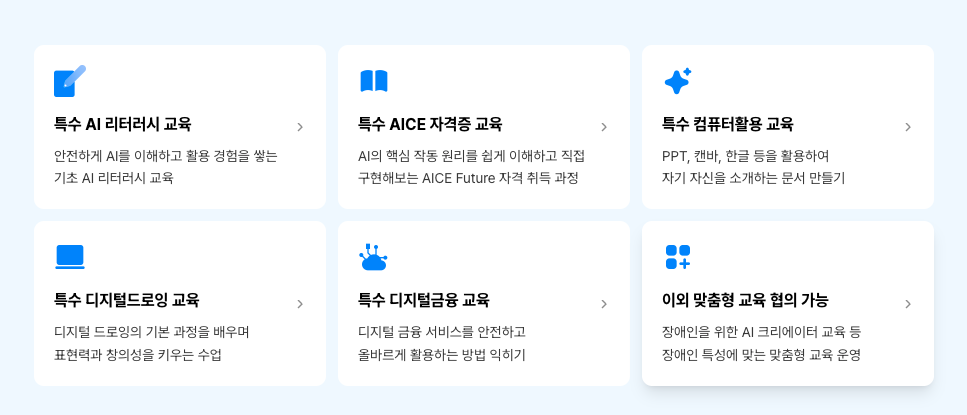Click the sparkle stars icon for 컴퓨터활용
967x415 pixels.
(677, 81)
